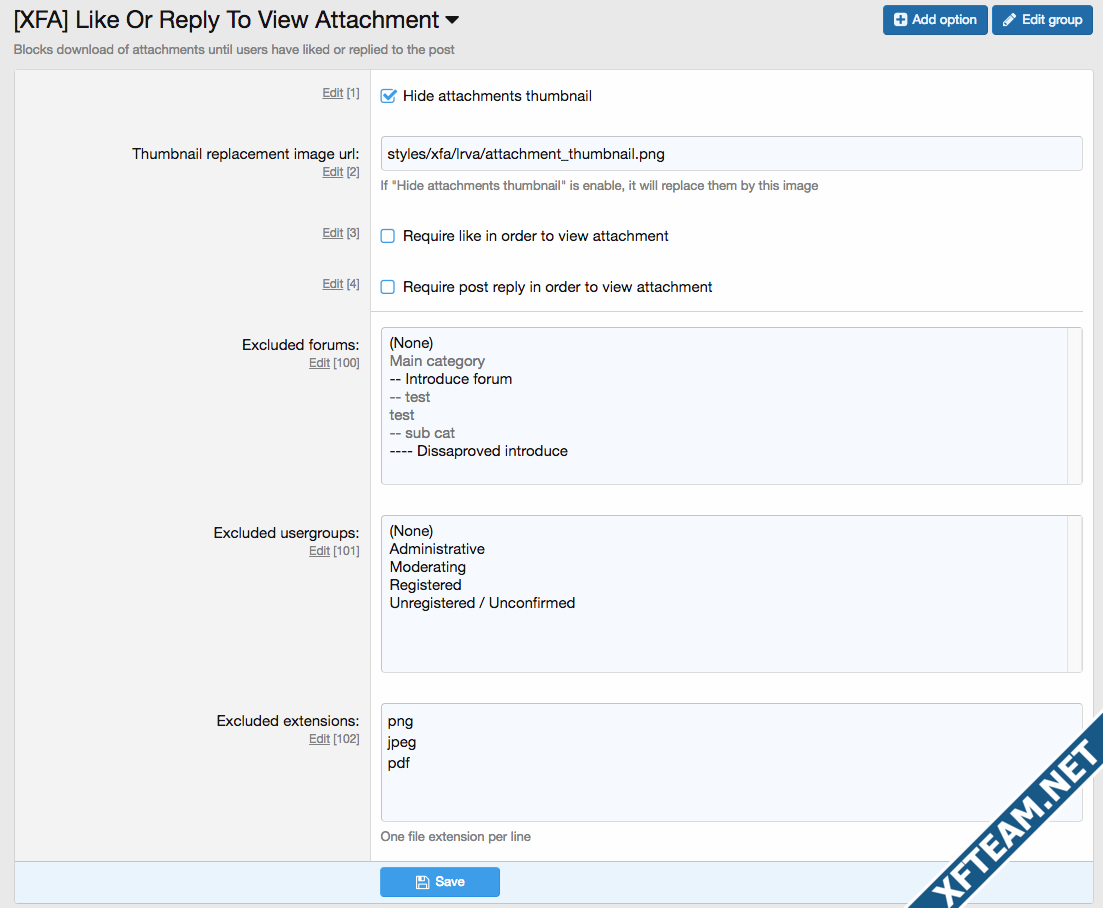Select Main category in Excluded forums
The image size is (1103, 908).
click(437, 361)
